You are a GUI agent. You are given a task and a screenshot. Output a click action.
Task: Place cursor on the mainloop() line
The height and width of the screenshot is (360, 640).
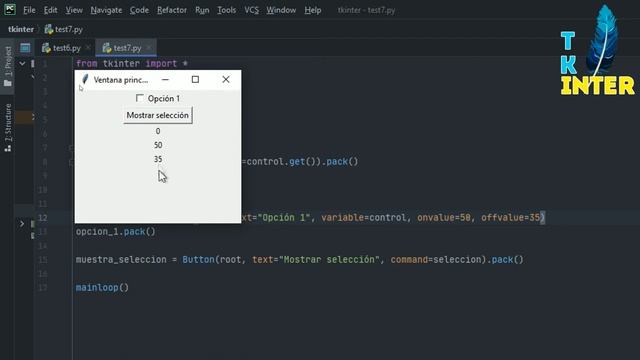(x=102, y=288)
